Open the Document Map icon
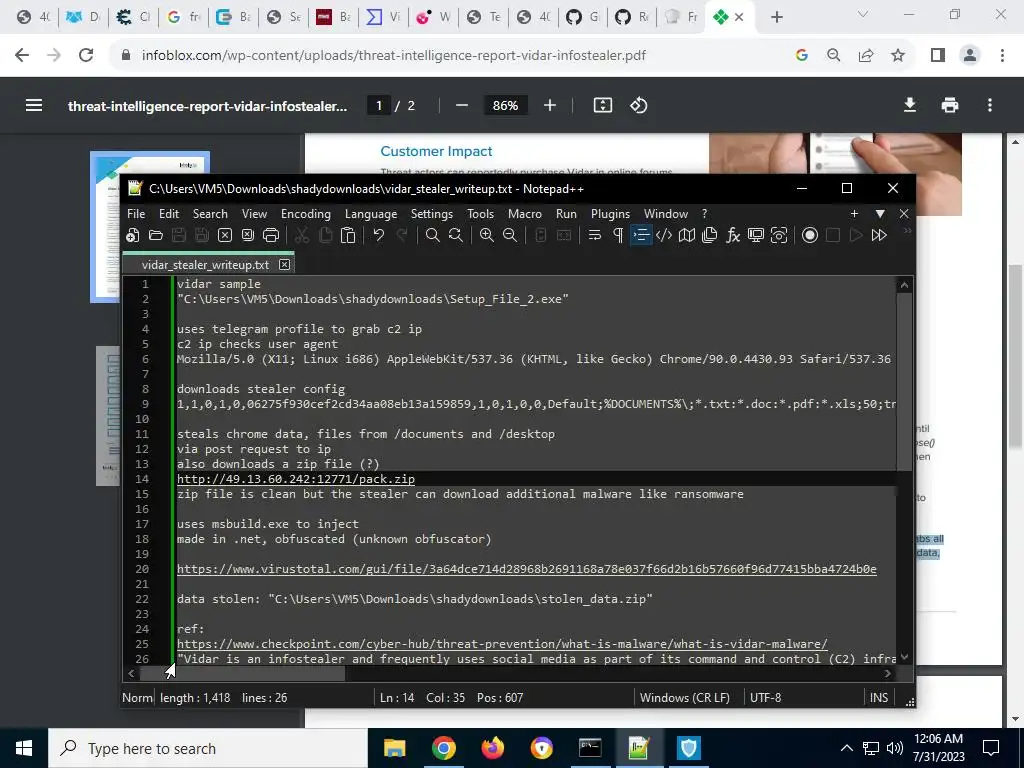The image size is (1024, 768). 686,235
